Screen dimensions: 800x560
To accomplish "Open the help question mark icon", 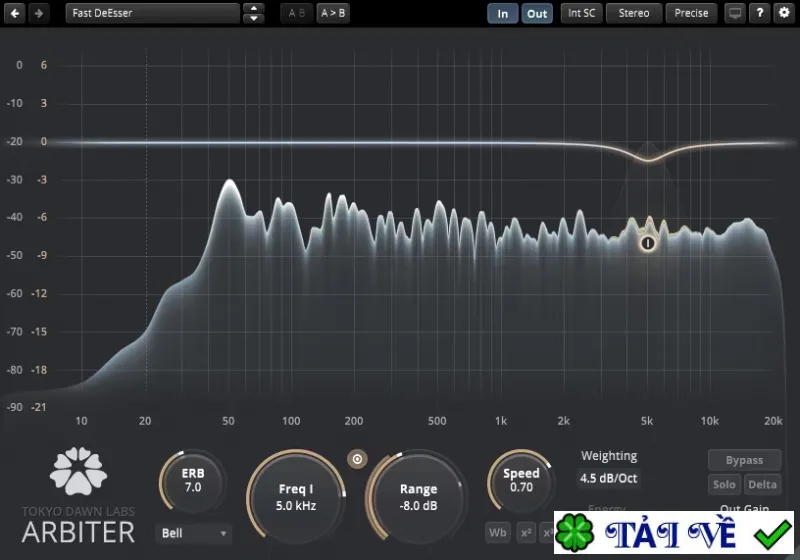I will click(x=760, y=13).
